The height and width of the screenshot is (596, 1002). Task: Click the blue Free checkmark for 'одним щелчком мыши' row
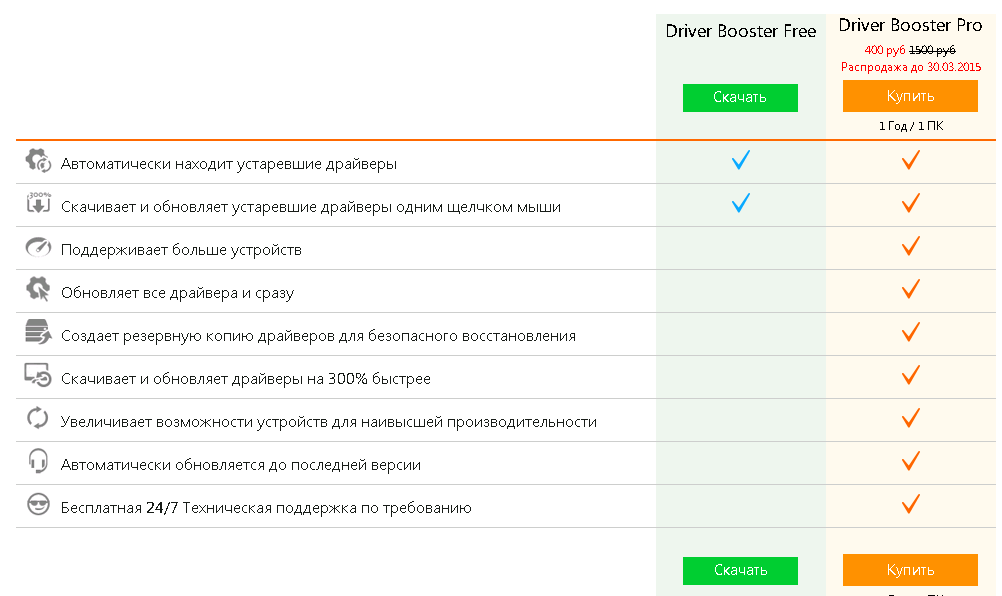pyautogui.click(x=741, y=202)
